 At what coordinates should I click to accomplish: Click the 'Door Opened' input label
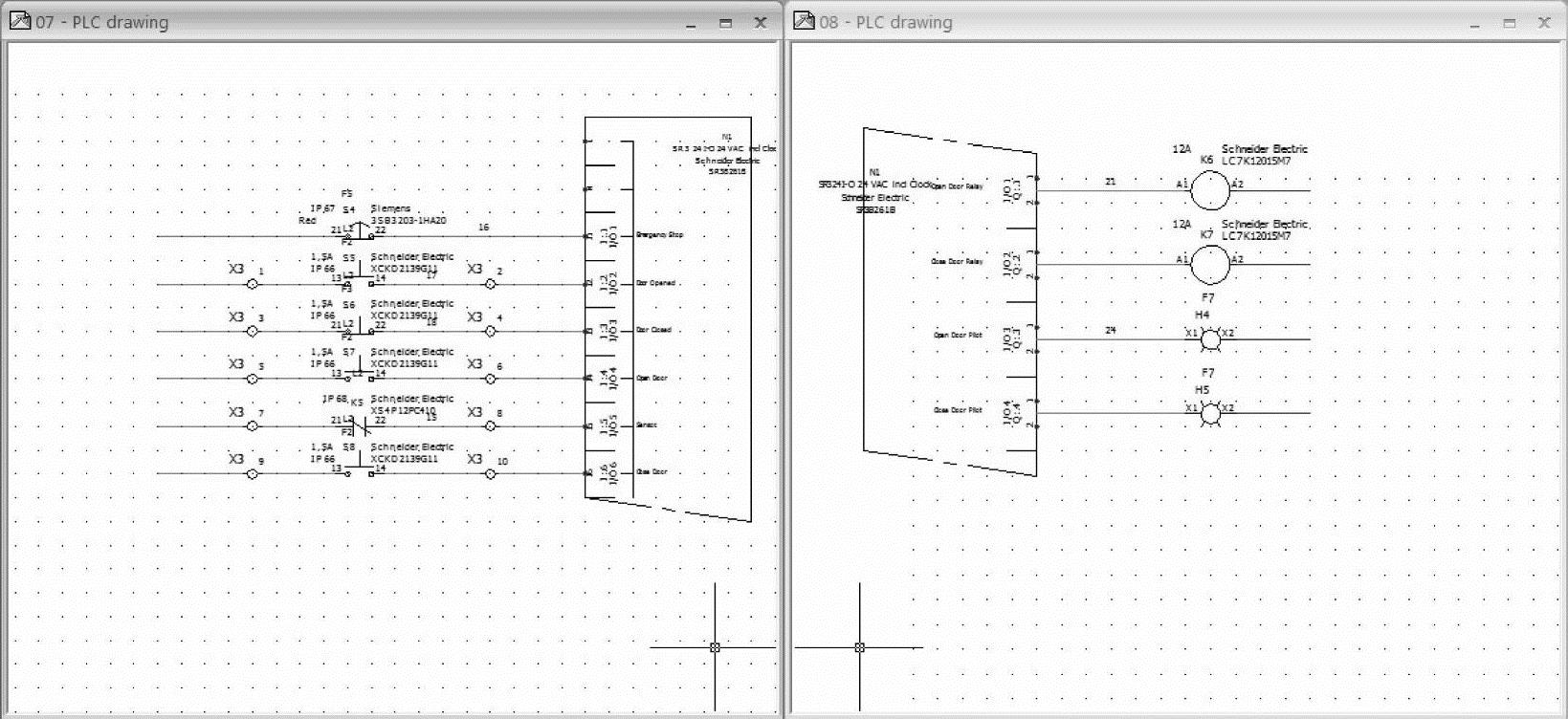tap(655, 283)
